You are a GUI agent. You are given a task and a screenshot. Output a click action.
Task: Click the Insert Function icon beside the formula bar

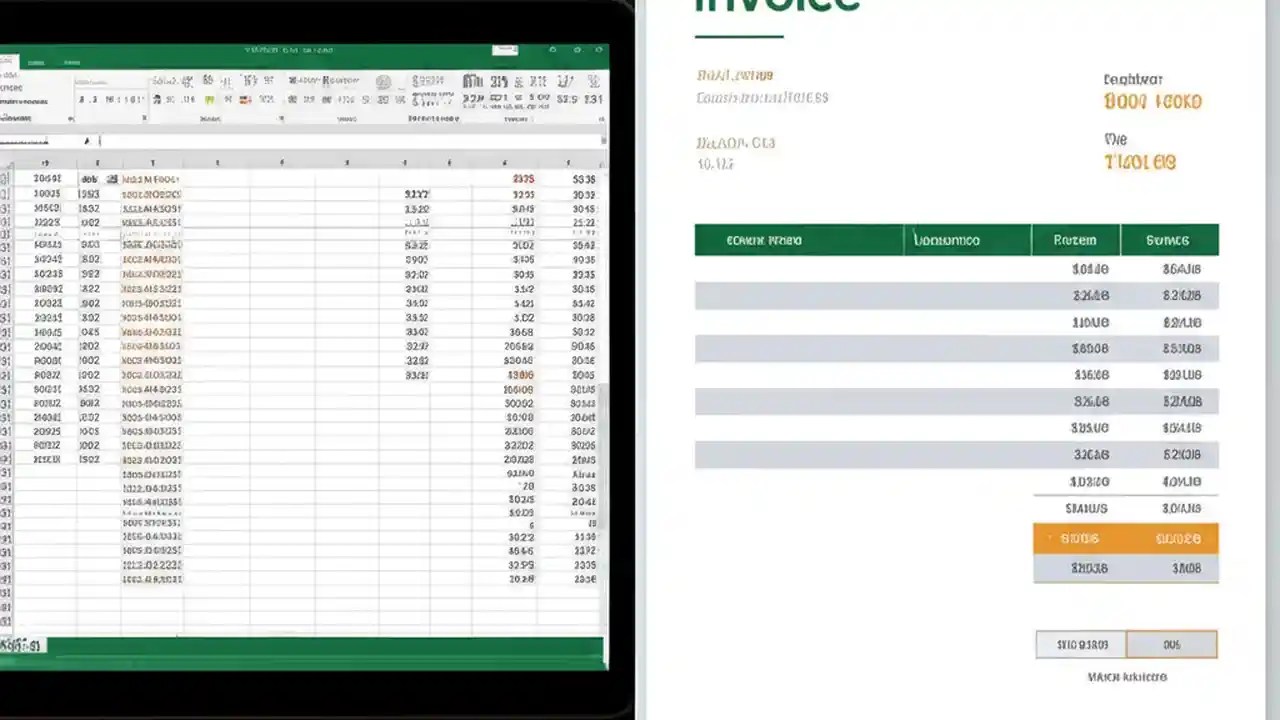(x=88, y=140)
